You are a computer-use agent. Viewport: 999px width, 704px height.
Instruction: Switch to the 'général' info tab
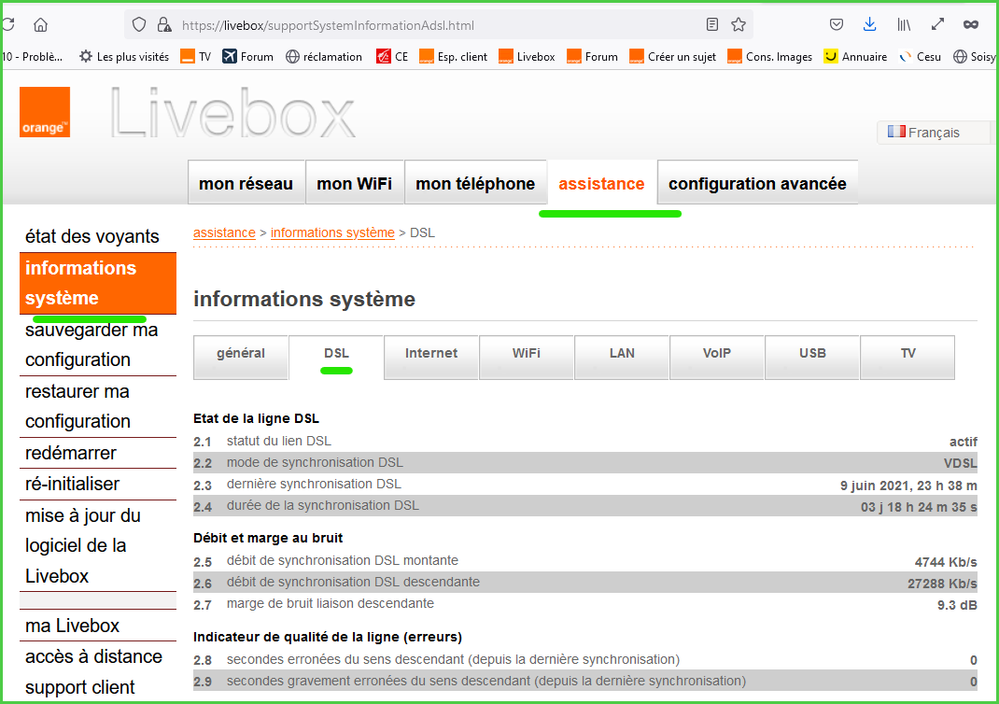click(241, 357)
